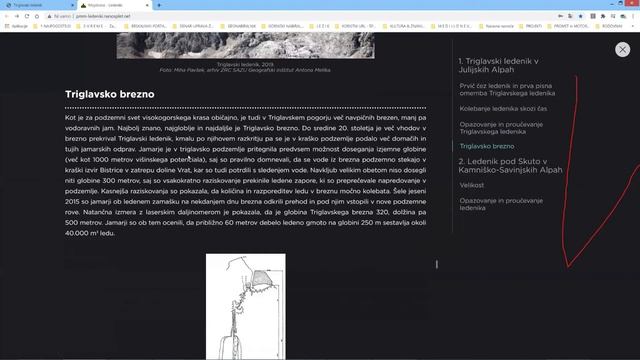Switch to the first browser tab
The height and width of the screenshot is (360, 640).
[x=39, y=5]
